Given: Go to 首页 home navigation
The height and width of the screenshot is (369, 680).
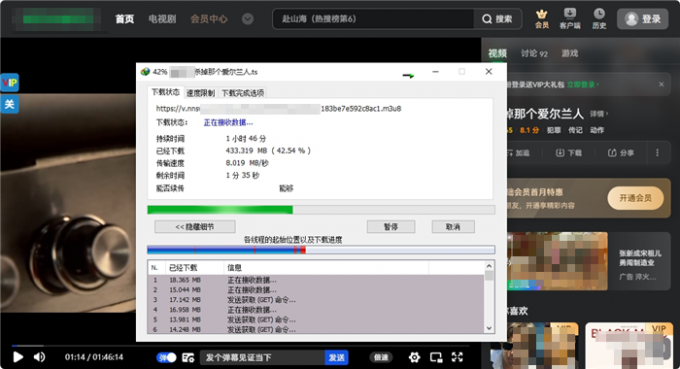Looking at the screenshot, I should [124, 19].
